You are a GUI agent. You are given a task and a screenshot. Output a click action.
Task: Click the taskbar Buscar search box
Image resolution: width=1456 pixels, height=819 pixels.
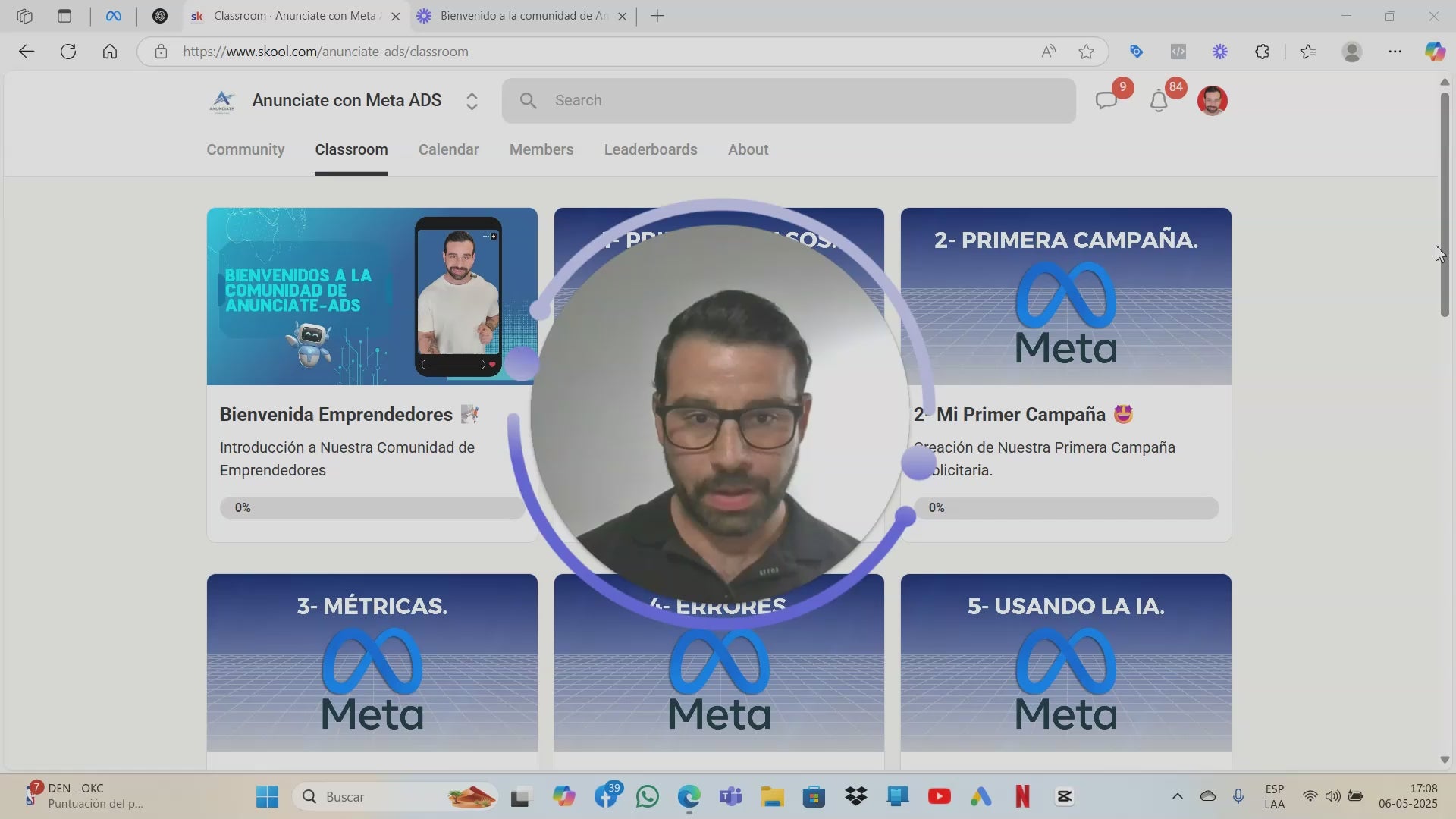[395, 797]
